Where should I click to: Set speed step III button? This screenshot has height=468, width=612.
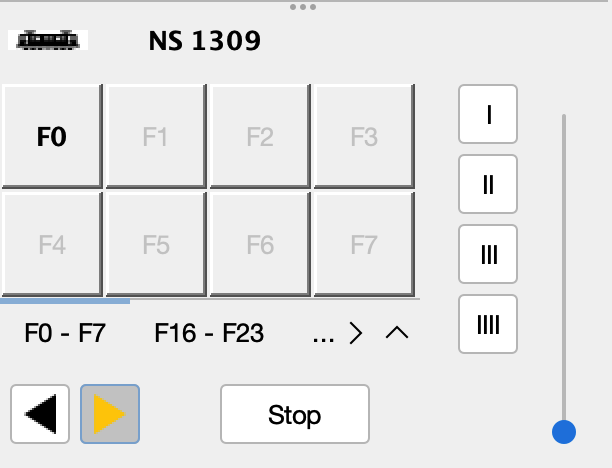click(x=488, y=254)
